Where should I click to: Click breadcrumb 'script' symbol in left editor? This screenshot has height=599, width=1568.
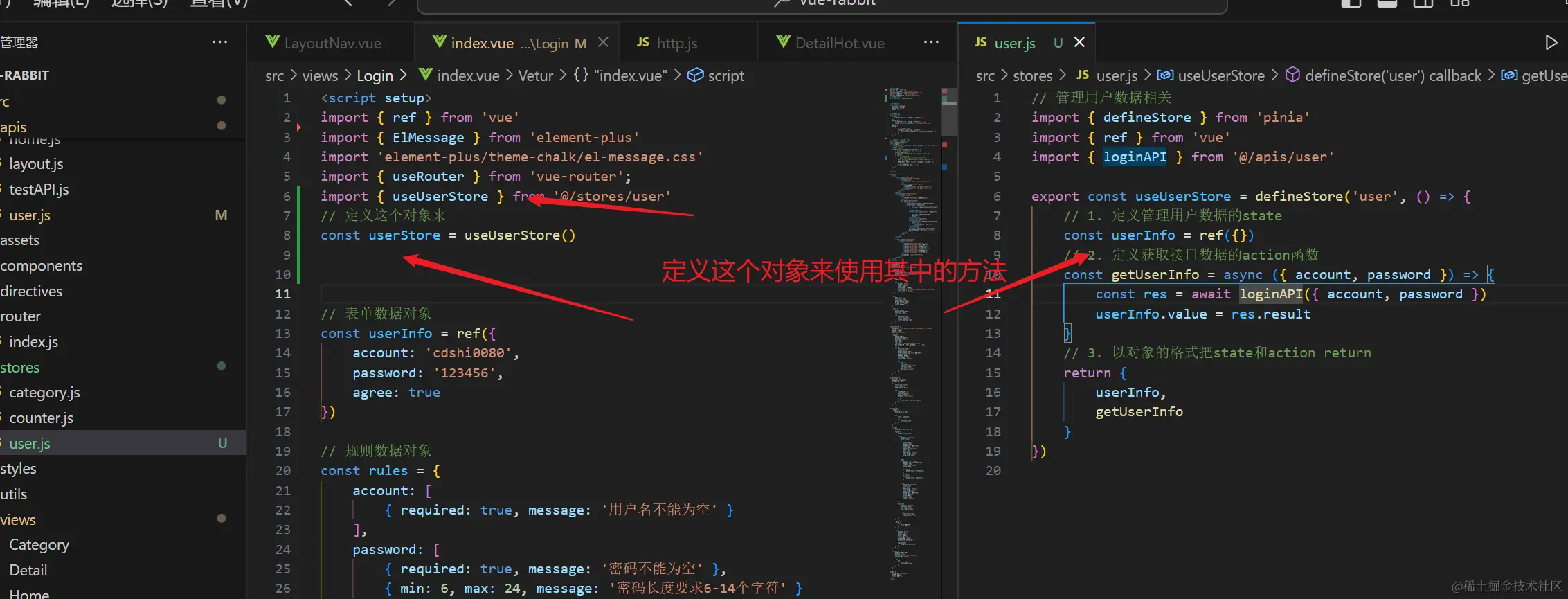click(x=726, y=75)
